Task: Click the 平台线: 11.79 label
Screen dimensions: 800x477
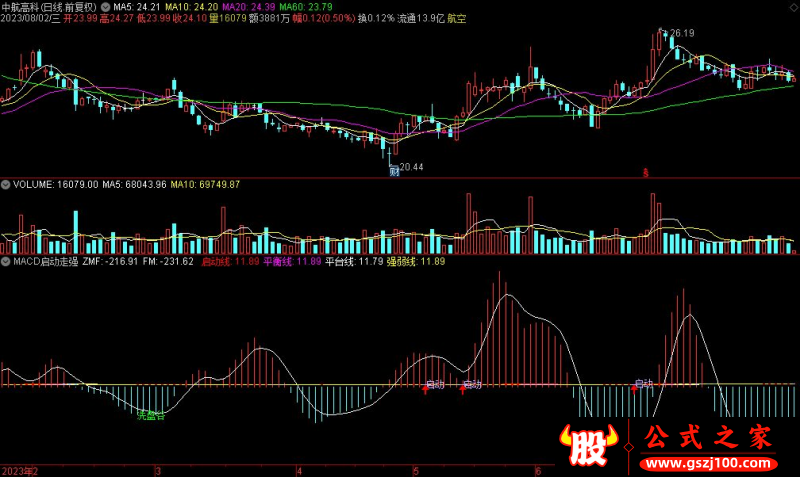Action: coord(354,262)
